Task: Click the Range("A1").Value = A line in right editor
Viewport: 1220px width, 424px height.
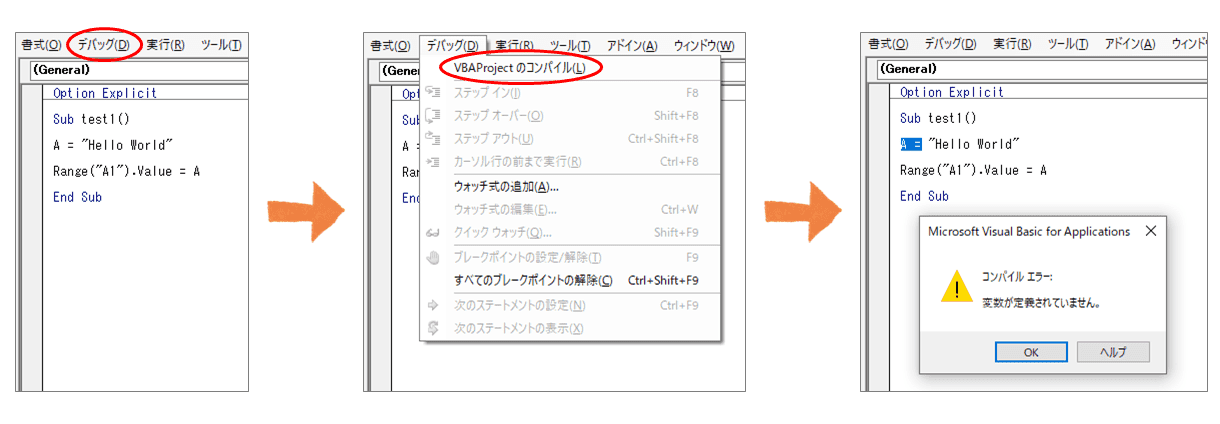Action: (974, 170)
